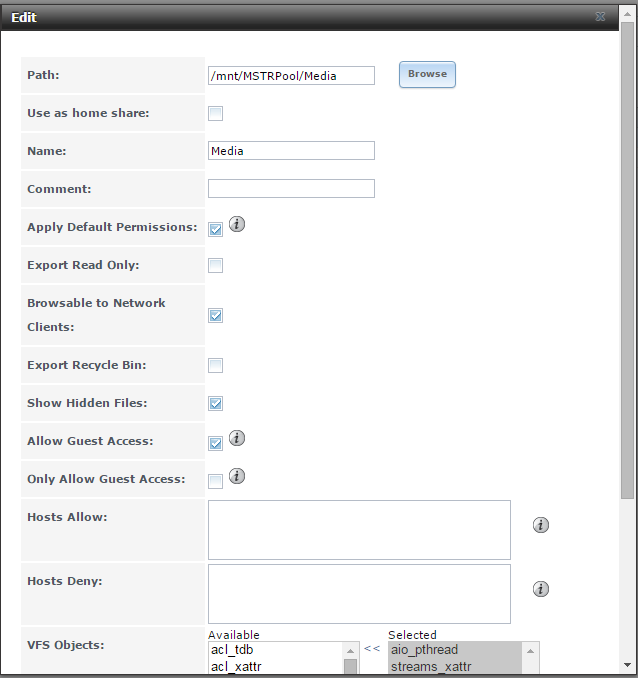Show info icon for Allow Guest Access

pos(237,438)
